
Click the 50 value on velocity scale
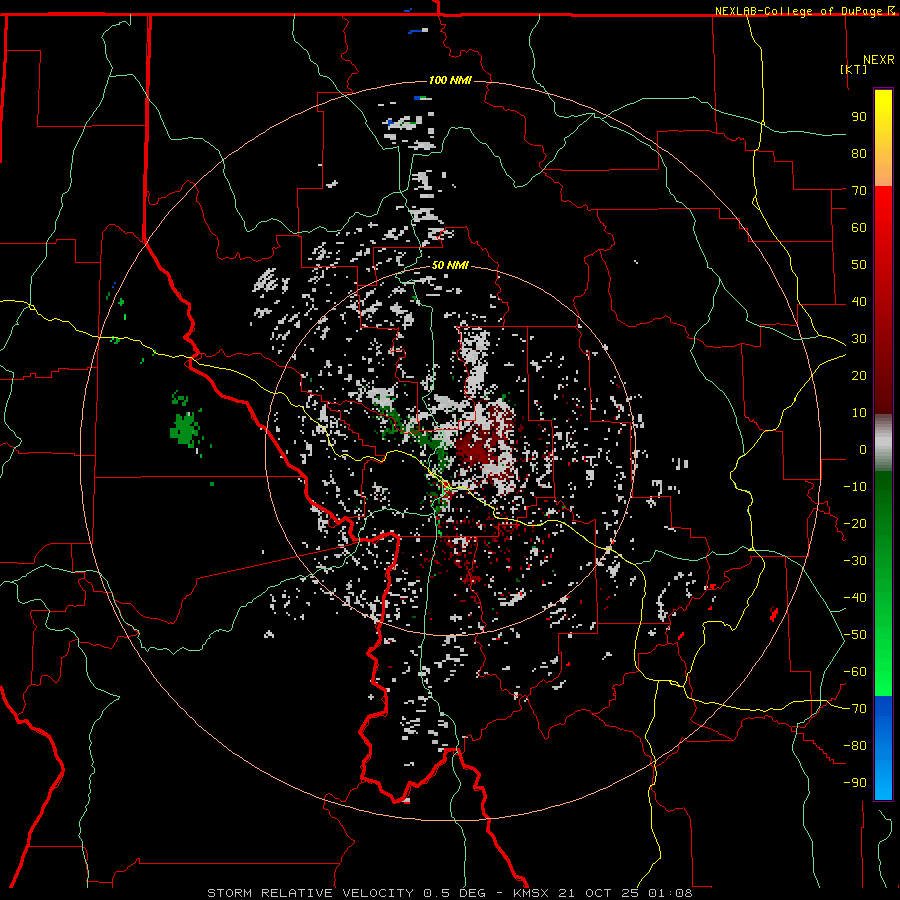click(x=859, y=265)
